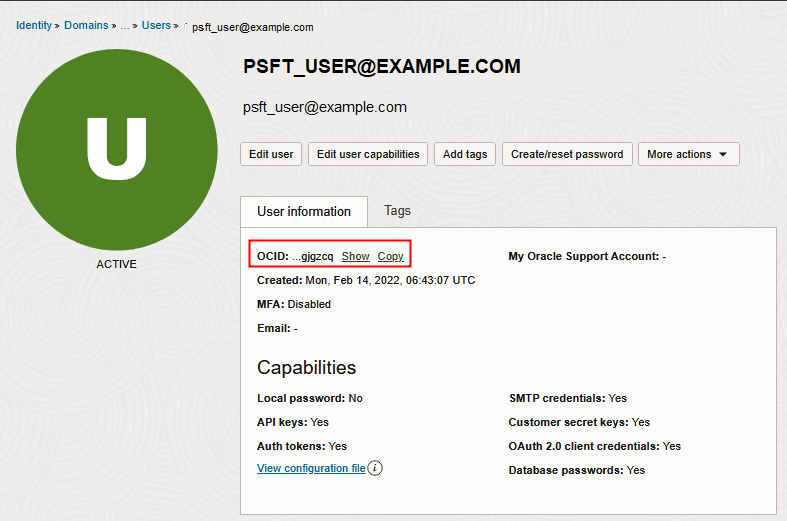
Task: Navigate to the Users breadcrumb
Action: [156, 25]
